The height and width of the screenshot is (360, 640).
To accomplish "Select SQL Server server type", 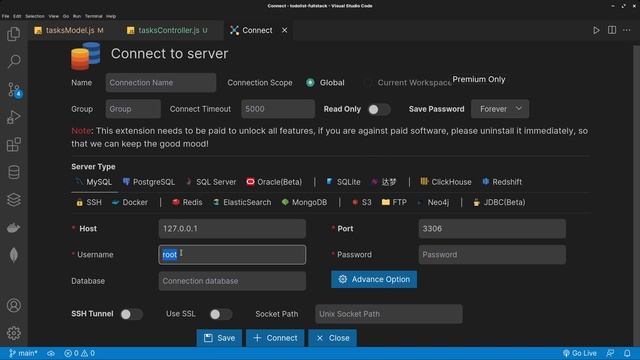I will (211, 182).
